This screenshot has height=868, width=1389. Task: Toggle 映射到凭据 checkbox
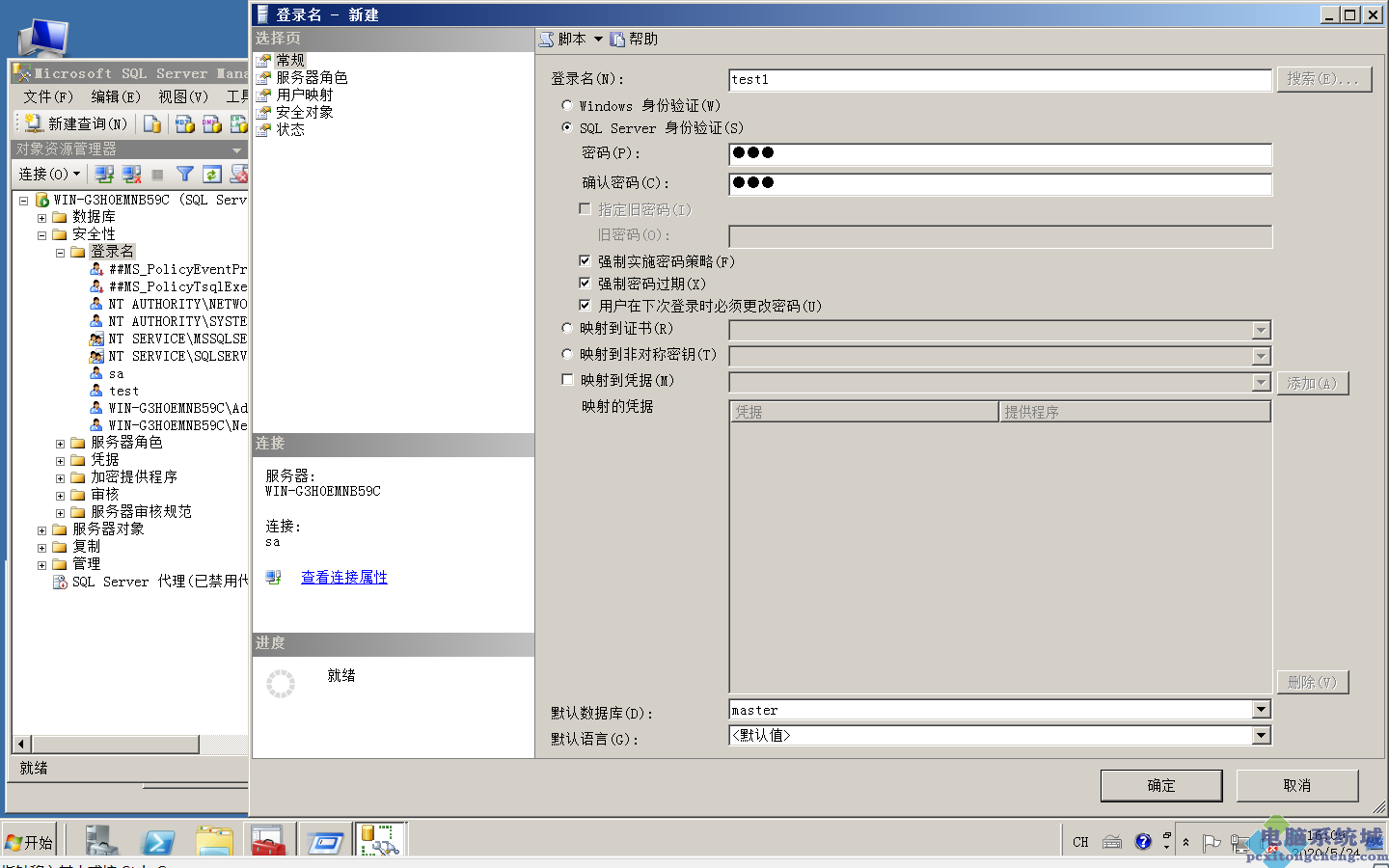(x=567, y=380)
